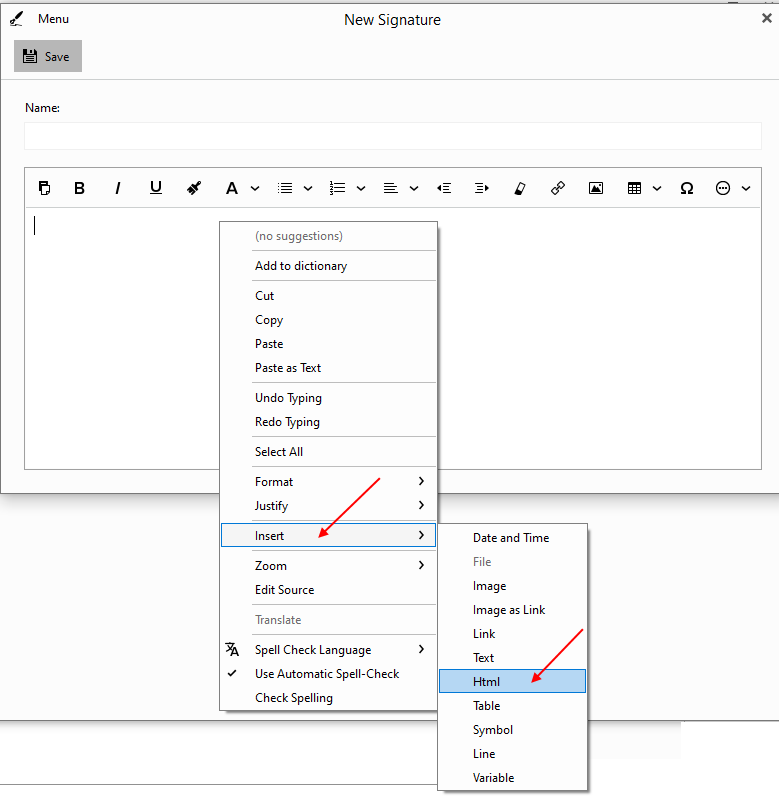The height and width of the screenshot is (796, 779).
Task: Open the bulleted list style dropdown arrow
Action: [x=308, y=189]
